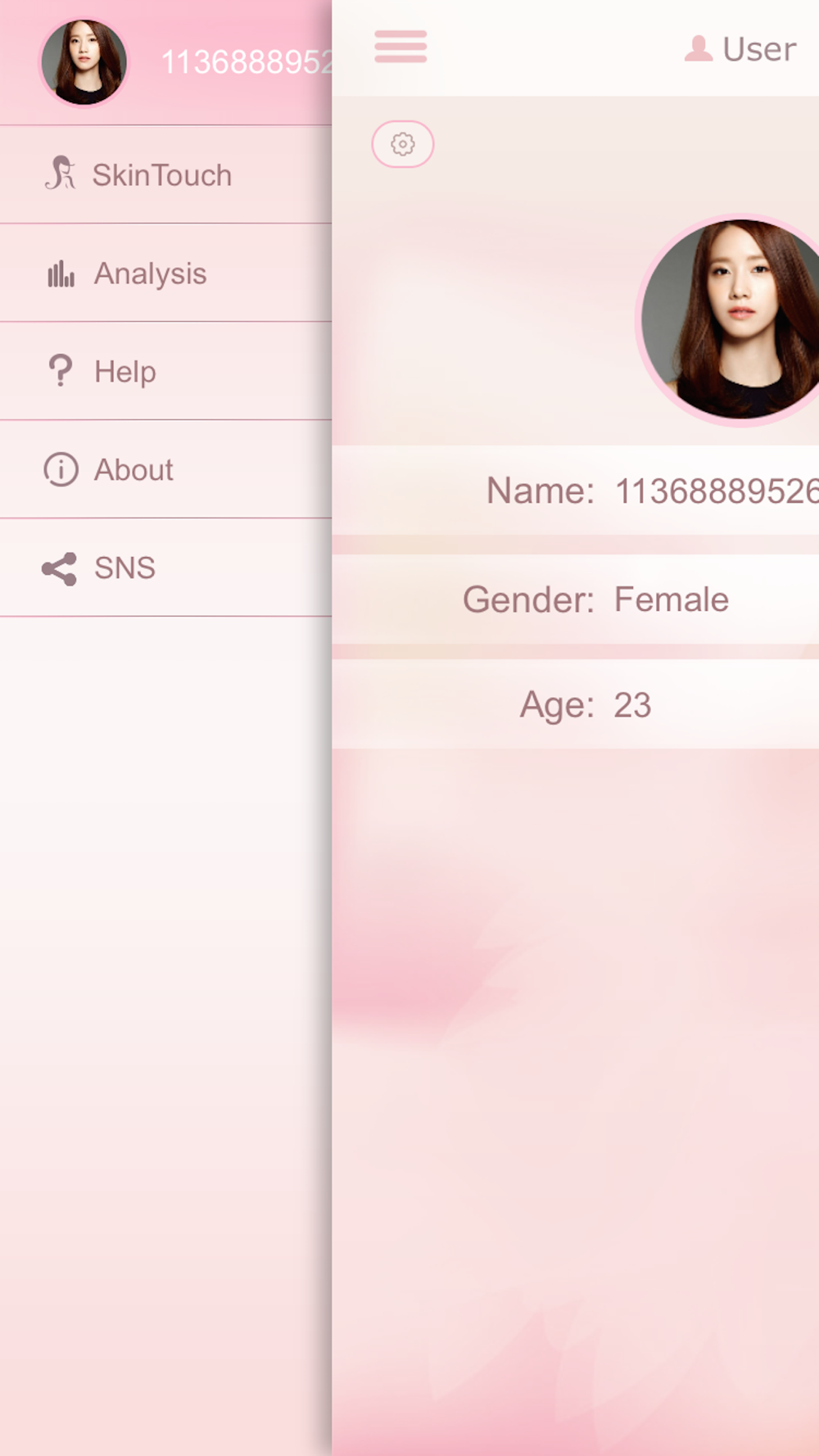Screen dimensions: 819x1456
Task: Click the SNS share icon
Action: [60, 568]
